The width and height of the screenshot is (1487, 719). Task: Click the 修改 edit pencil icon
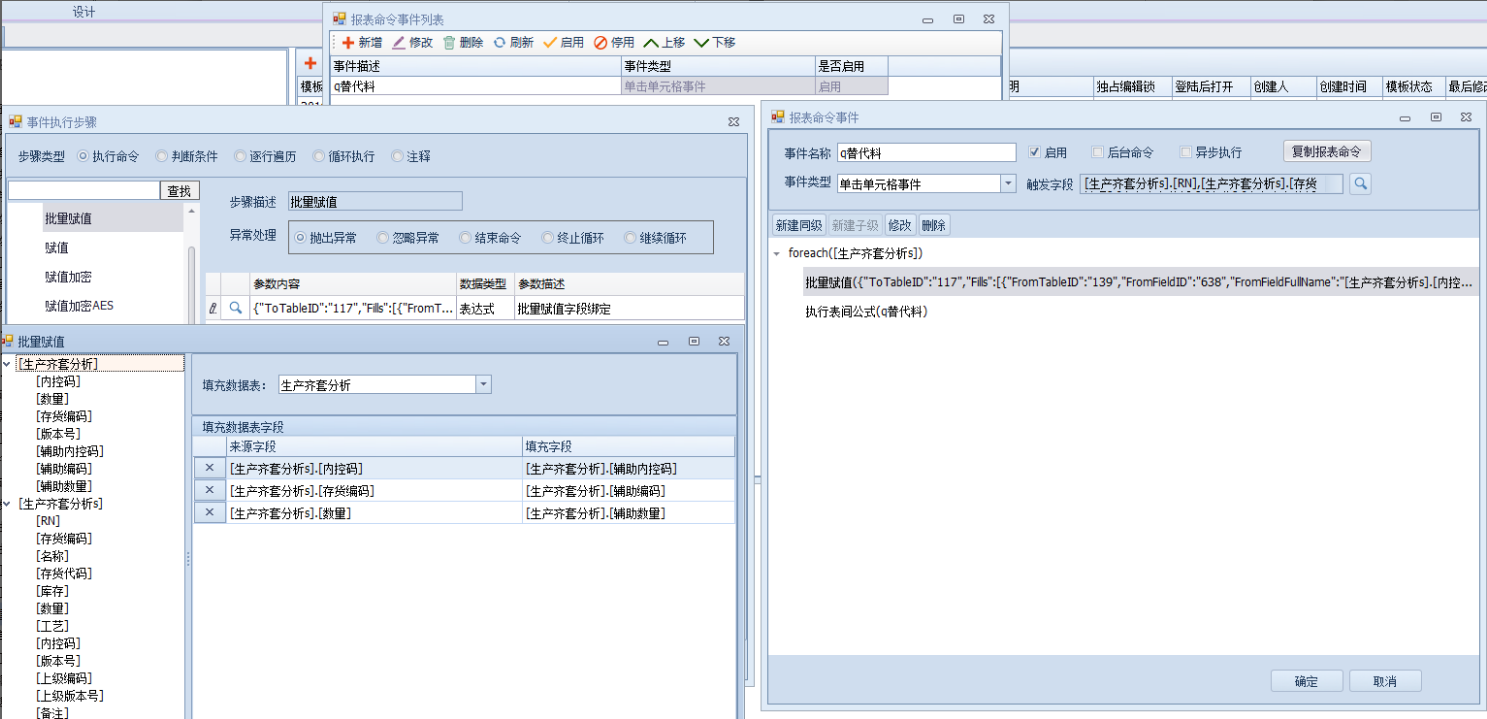[399, 42]
